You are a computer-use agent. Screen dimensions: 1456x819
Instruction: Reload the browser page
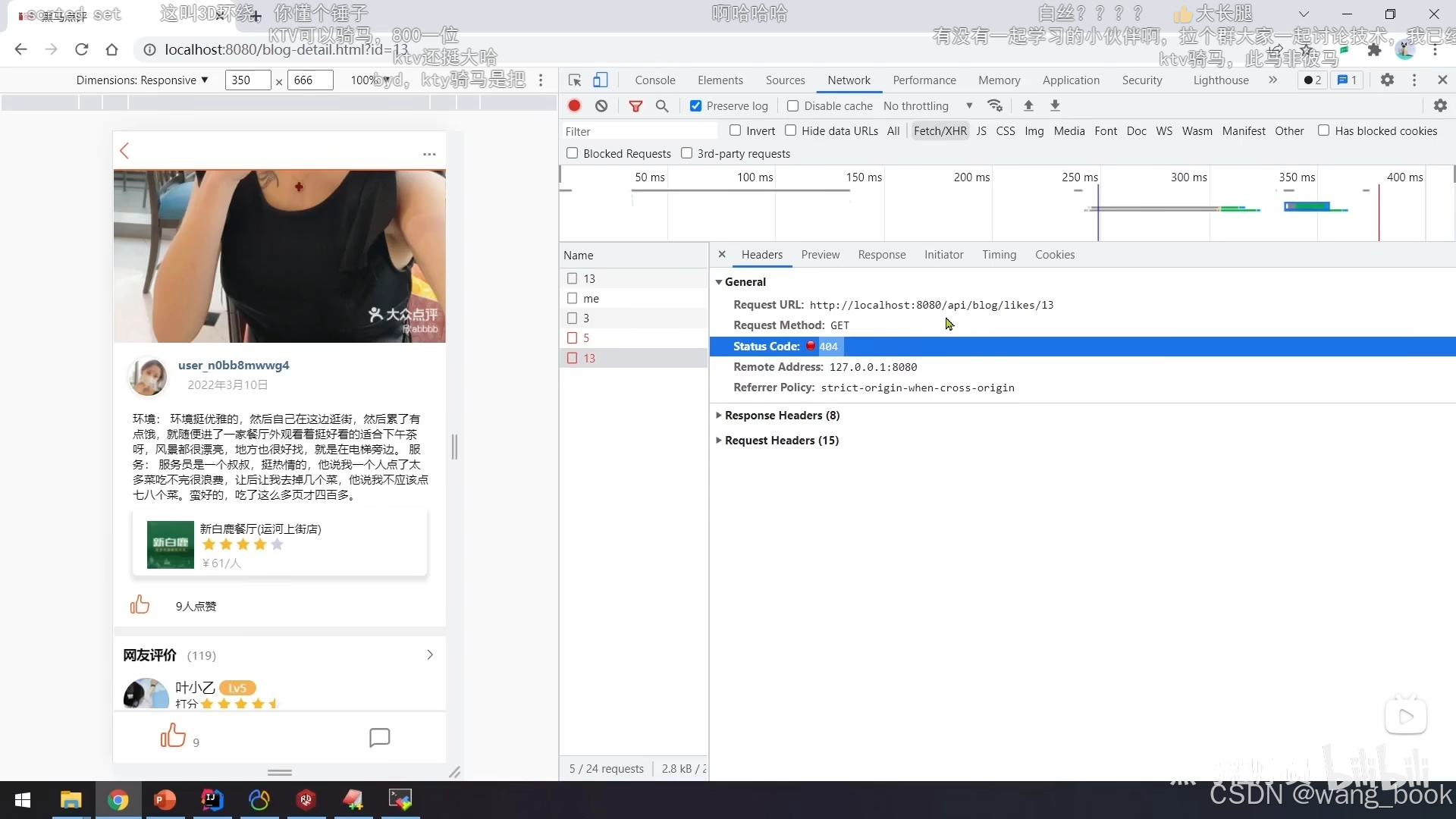click(82, 50)
